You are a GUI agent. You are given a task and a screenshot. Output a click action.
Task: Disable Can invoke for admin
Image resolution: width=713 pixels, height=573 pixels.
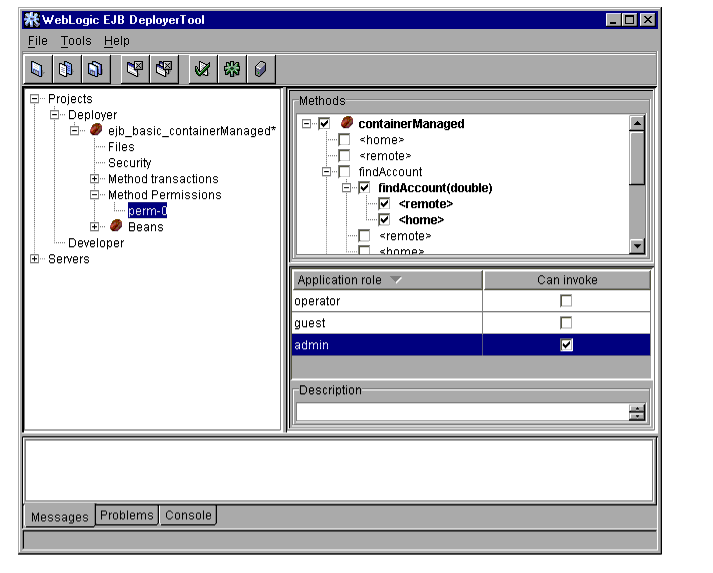pos(566,345)
